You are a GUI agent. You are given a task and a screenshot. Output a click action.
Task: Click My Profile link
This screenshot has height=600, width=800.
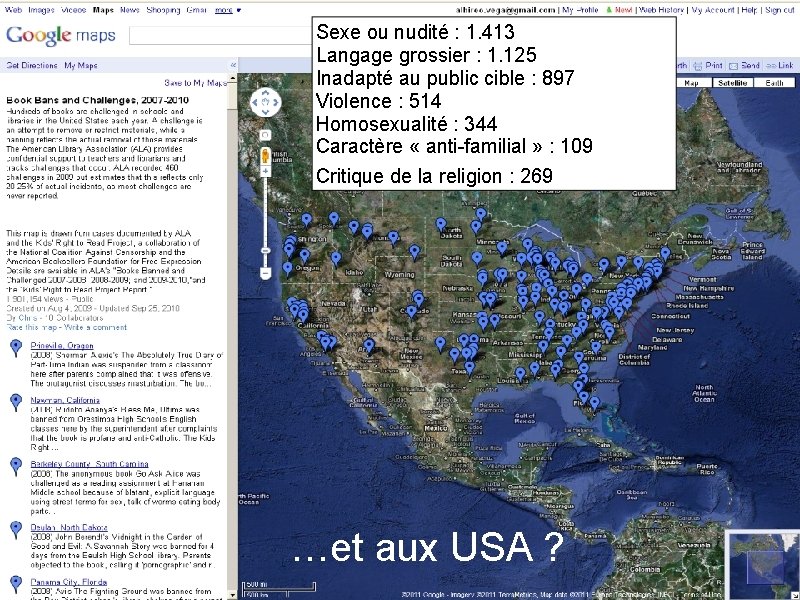(580, 10)
